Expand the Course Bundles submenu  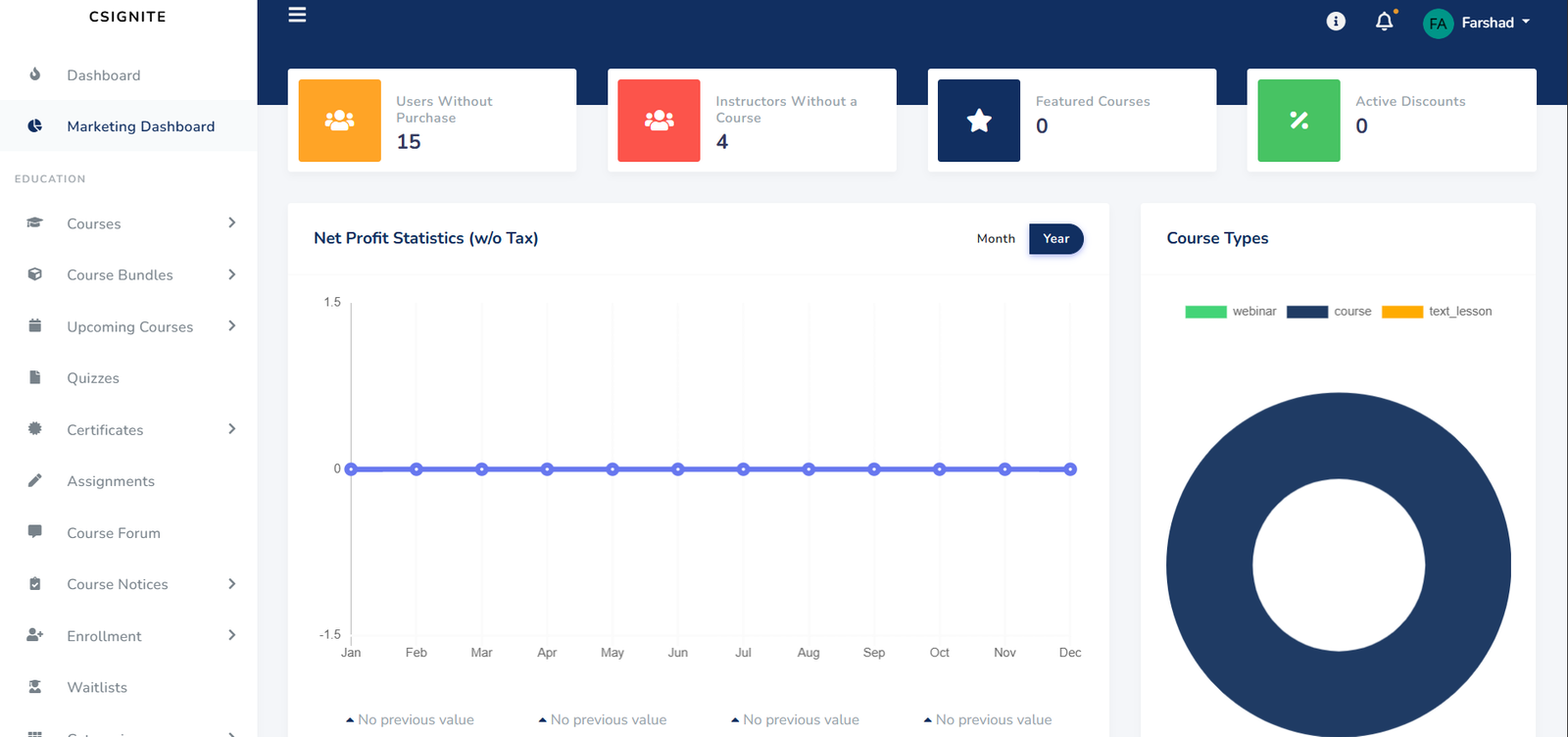[231, 274]
